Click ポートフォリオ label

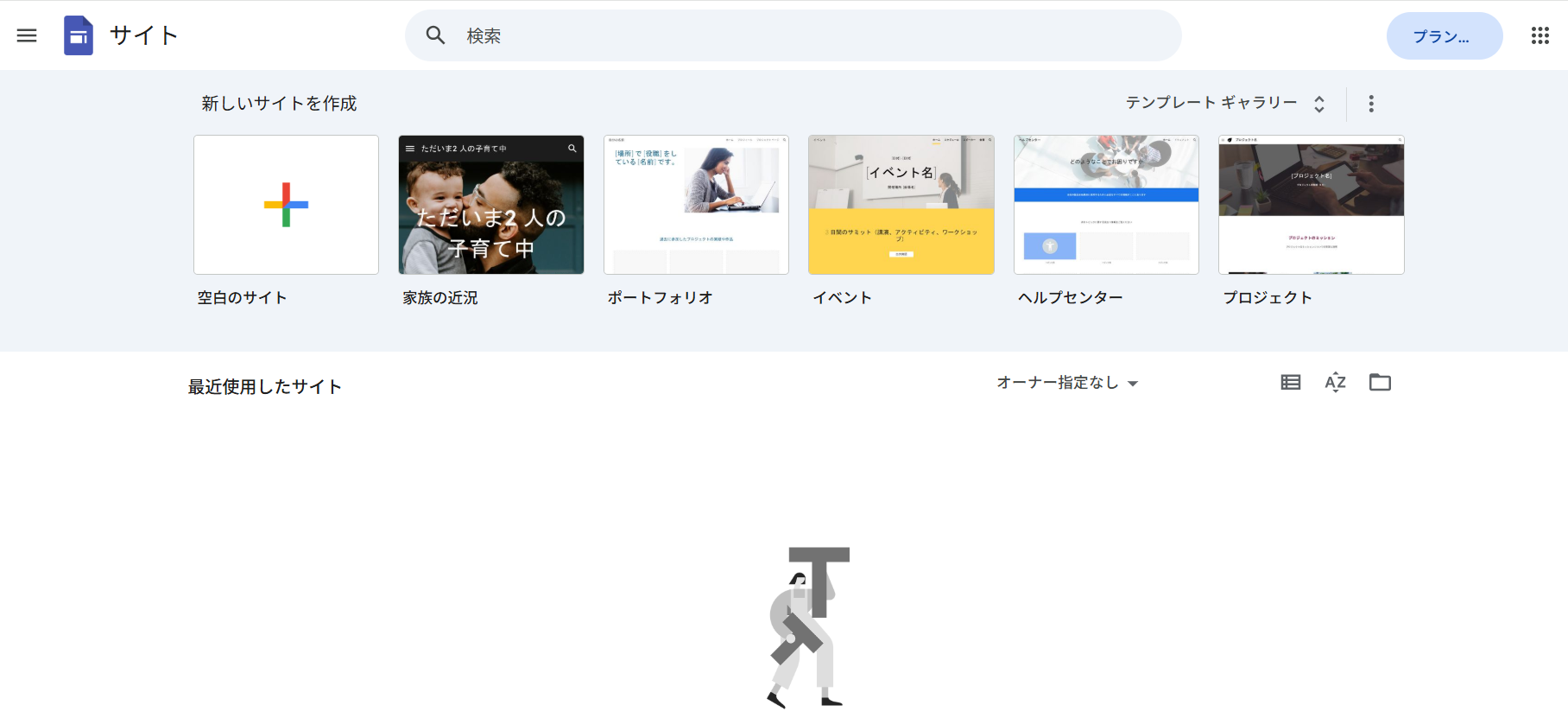tap(661, 298)
